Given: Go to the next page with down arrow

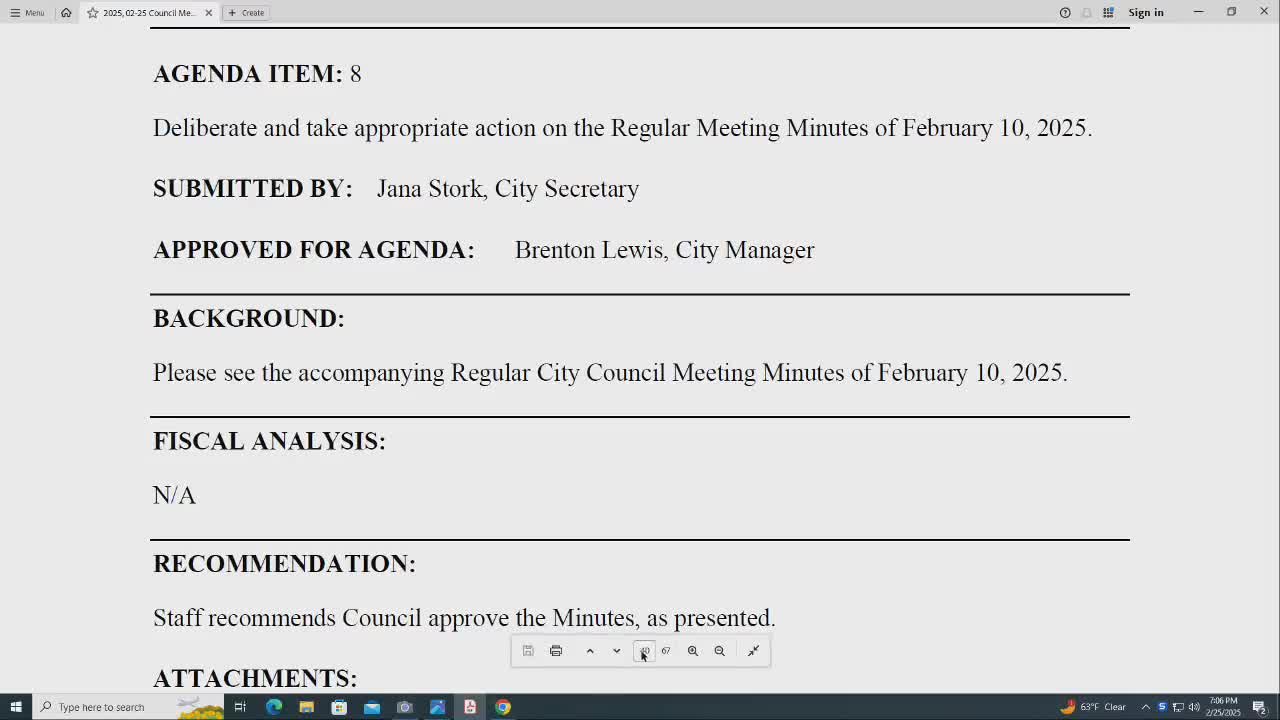Looking at the screenshot, I should point(617,651).
